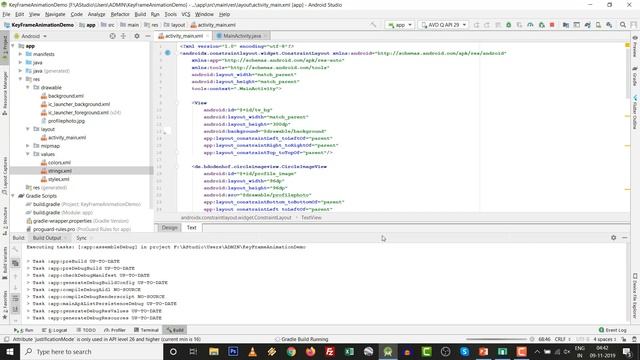Open the Run tool window
The height and width of the screenshot is (360, 640).
pos(24,330)
